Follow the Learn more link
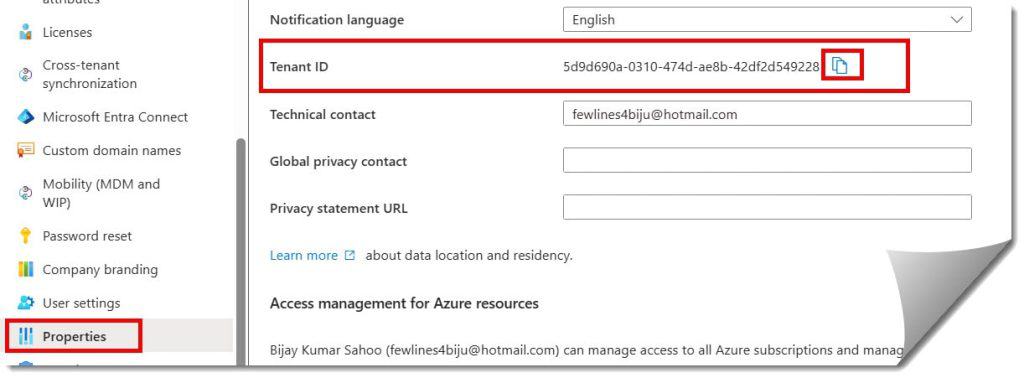Screen dimensions: 1024x378 click(x=304, y=255)
